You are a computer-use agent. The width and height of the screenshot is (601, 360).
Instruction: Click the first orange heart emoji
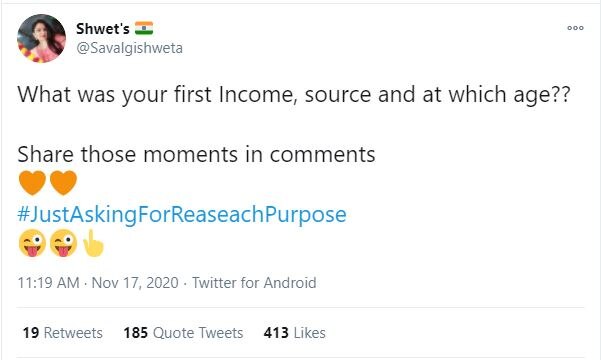[x=32, y=183]
